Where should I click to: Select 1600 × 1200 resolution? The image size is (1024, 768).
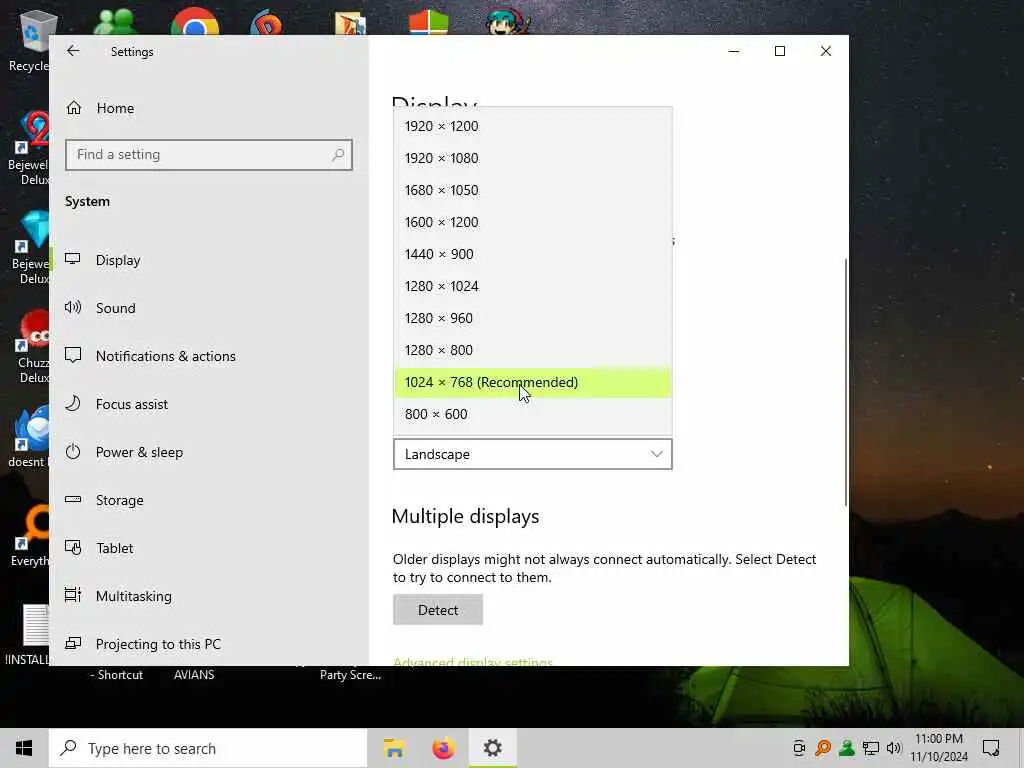[532, 222]
